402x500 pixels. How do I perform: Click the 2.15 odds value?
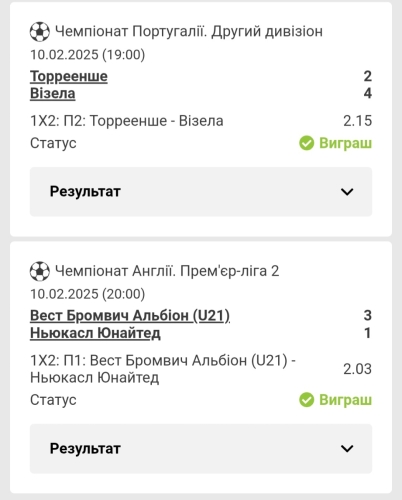pyautogui.click(x=357, y=121)
